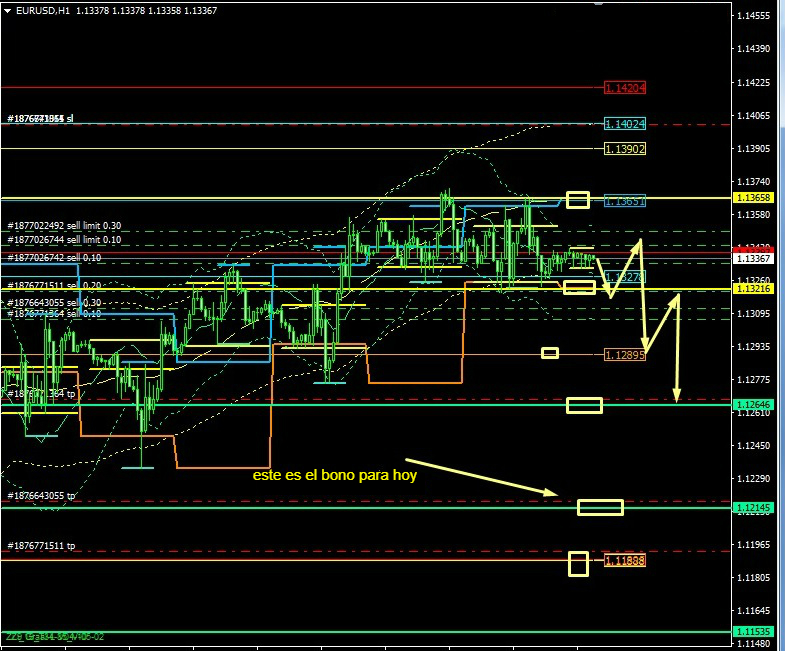Select the #1877026742 sell 0.10 order

click(56, 258)
